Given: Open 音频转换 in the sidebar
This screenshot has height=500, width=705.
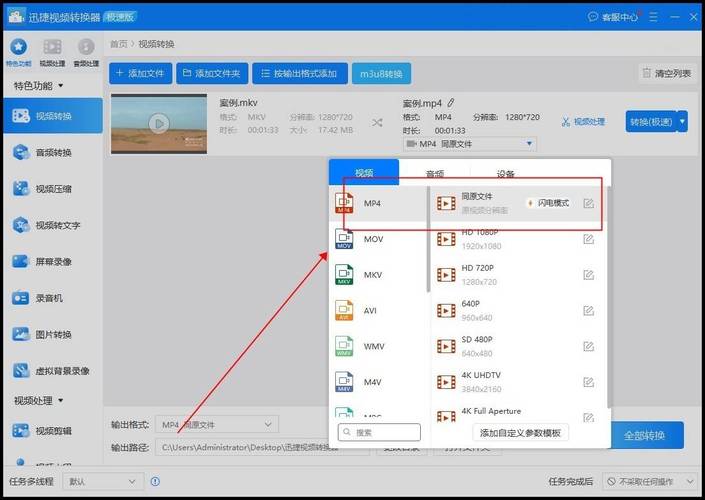Looking at the screenshot, I should [53, 152].
